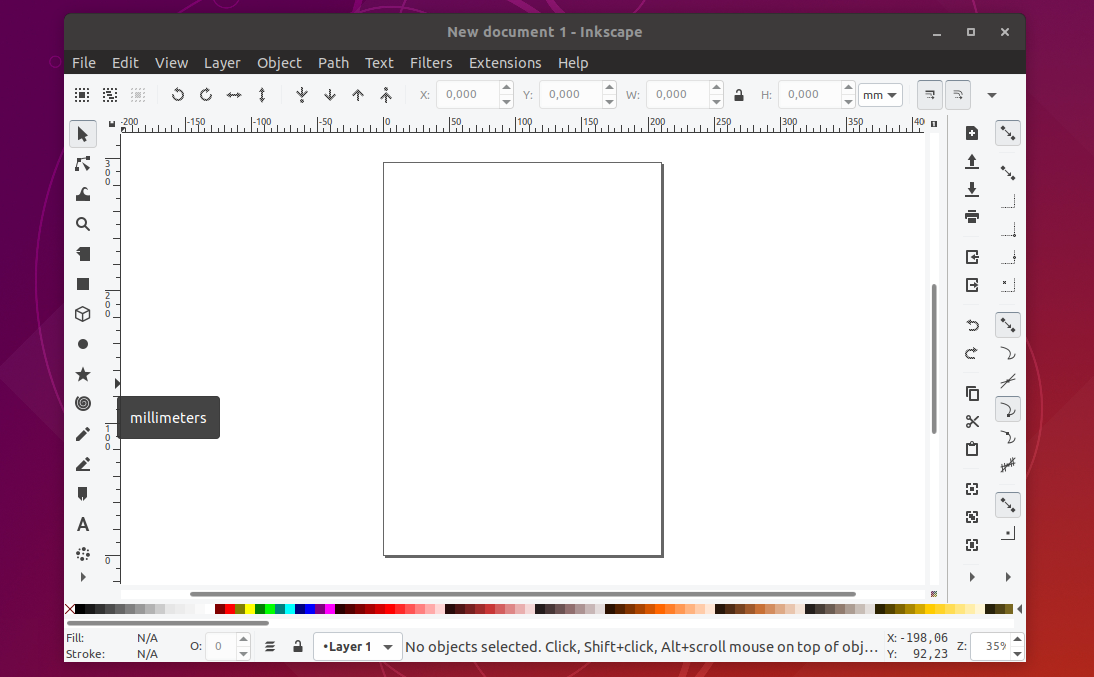Viewport: 1094px width, 677px height.
Task: Select the Node edit tool
Action: click(83, 164)
